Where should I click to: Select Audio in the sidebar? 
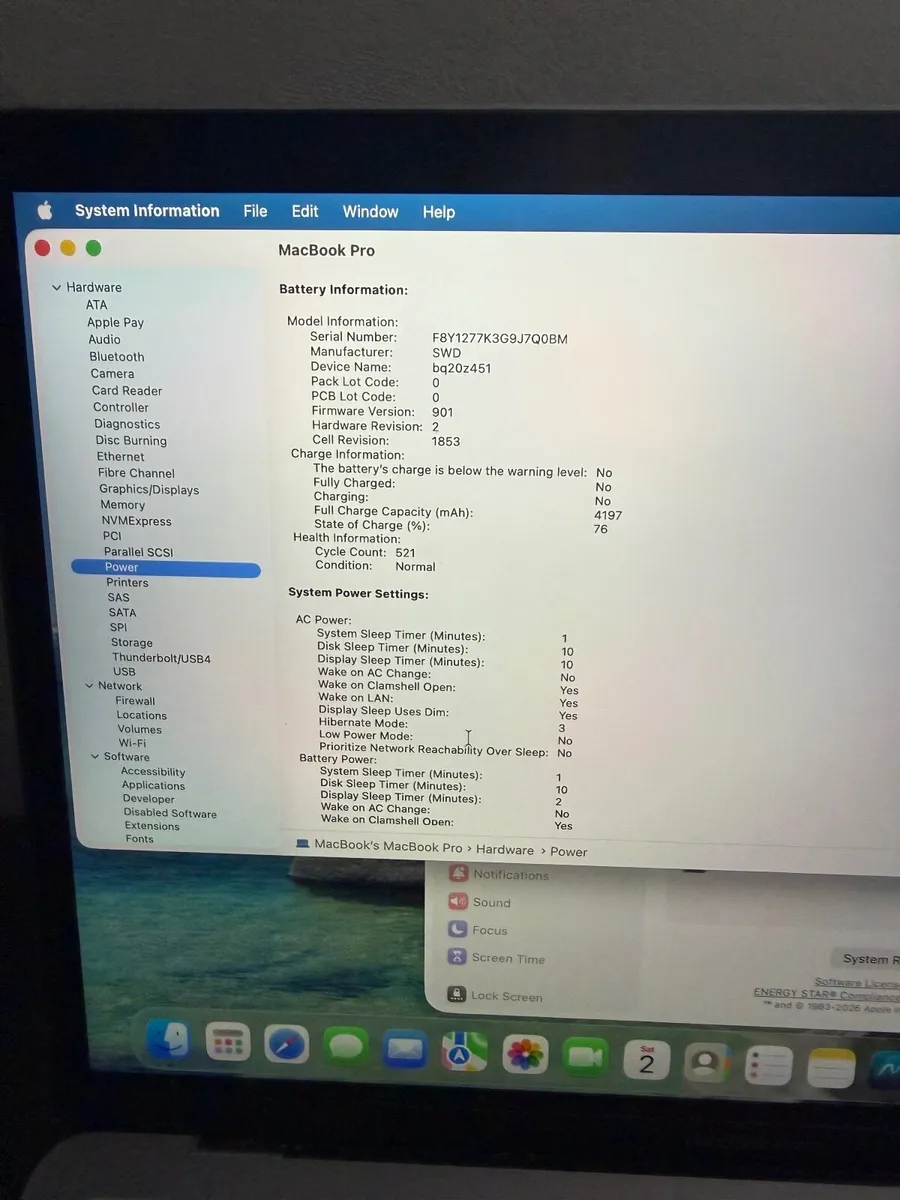(104, 339)
